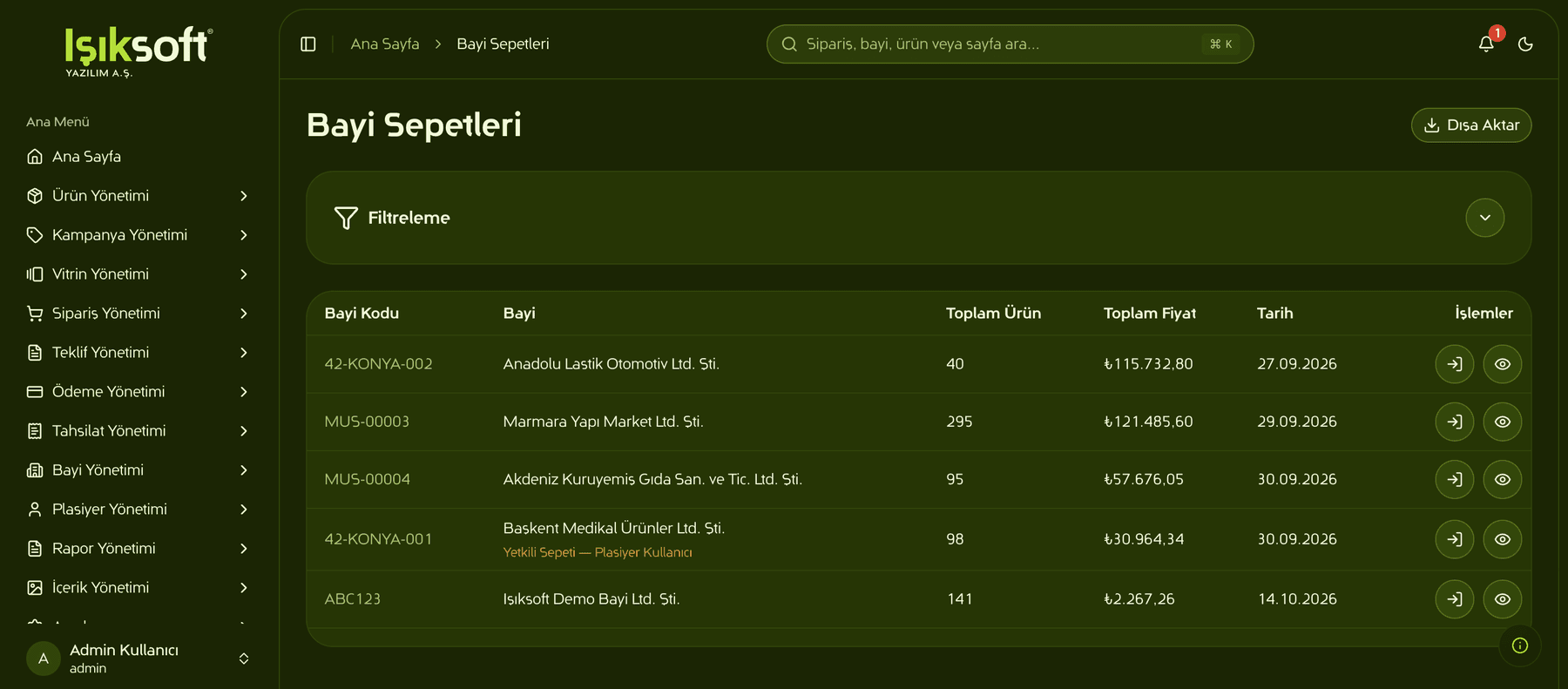The image size is (1568, 689).
Task: Toggle the sidebar panel icon
Action: pos(308,44)
